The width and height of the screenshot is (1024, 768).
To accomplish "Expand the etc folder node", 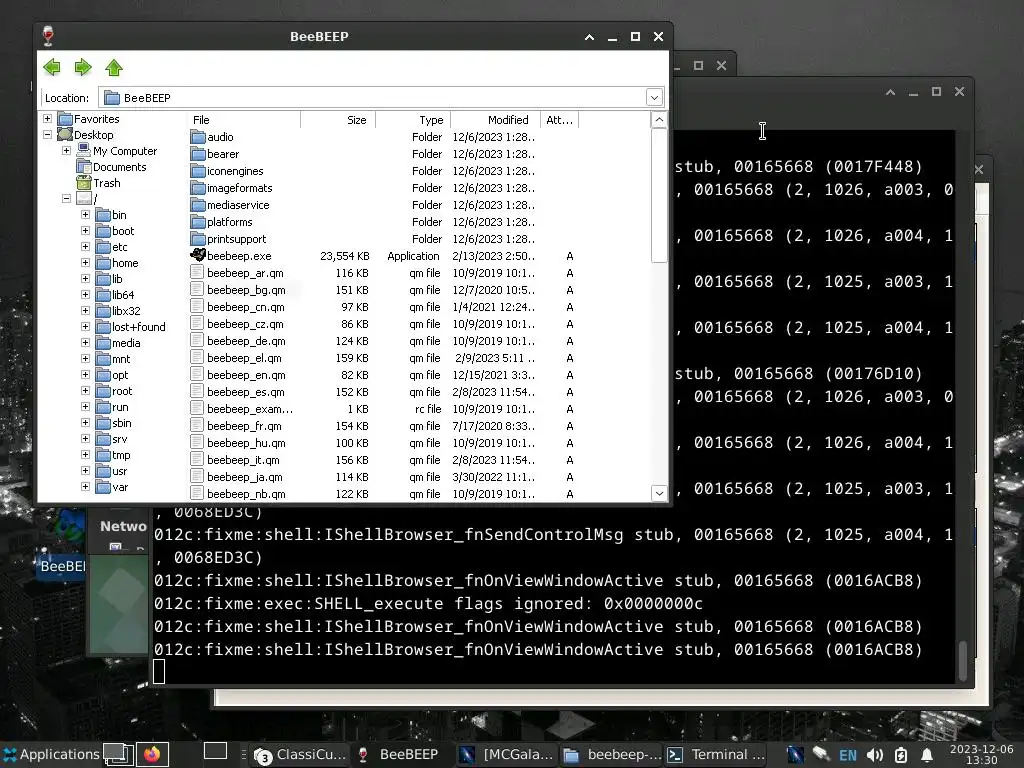I will 86,247.
